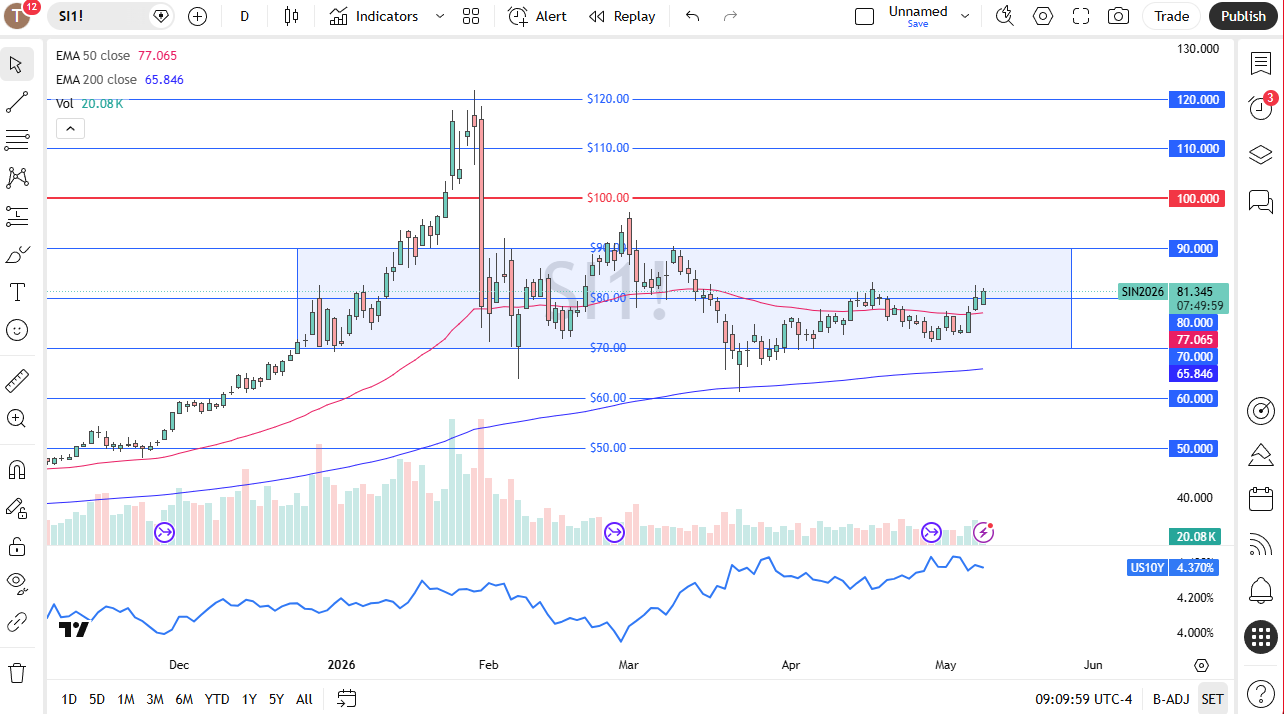Open the screeners target icon
1284x714 pixels.
[x=1260, y=410]
